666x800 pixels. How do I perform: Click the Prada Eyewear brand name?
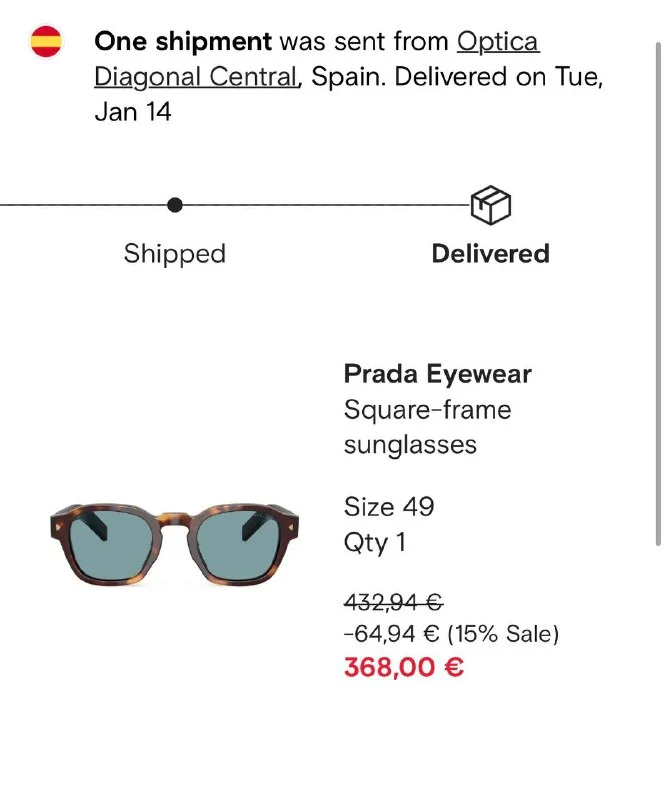pyautogui.click(x=437, y=375)
